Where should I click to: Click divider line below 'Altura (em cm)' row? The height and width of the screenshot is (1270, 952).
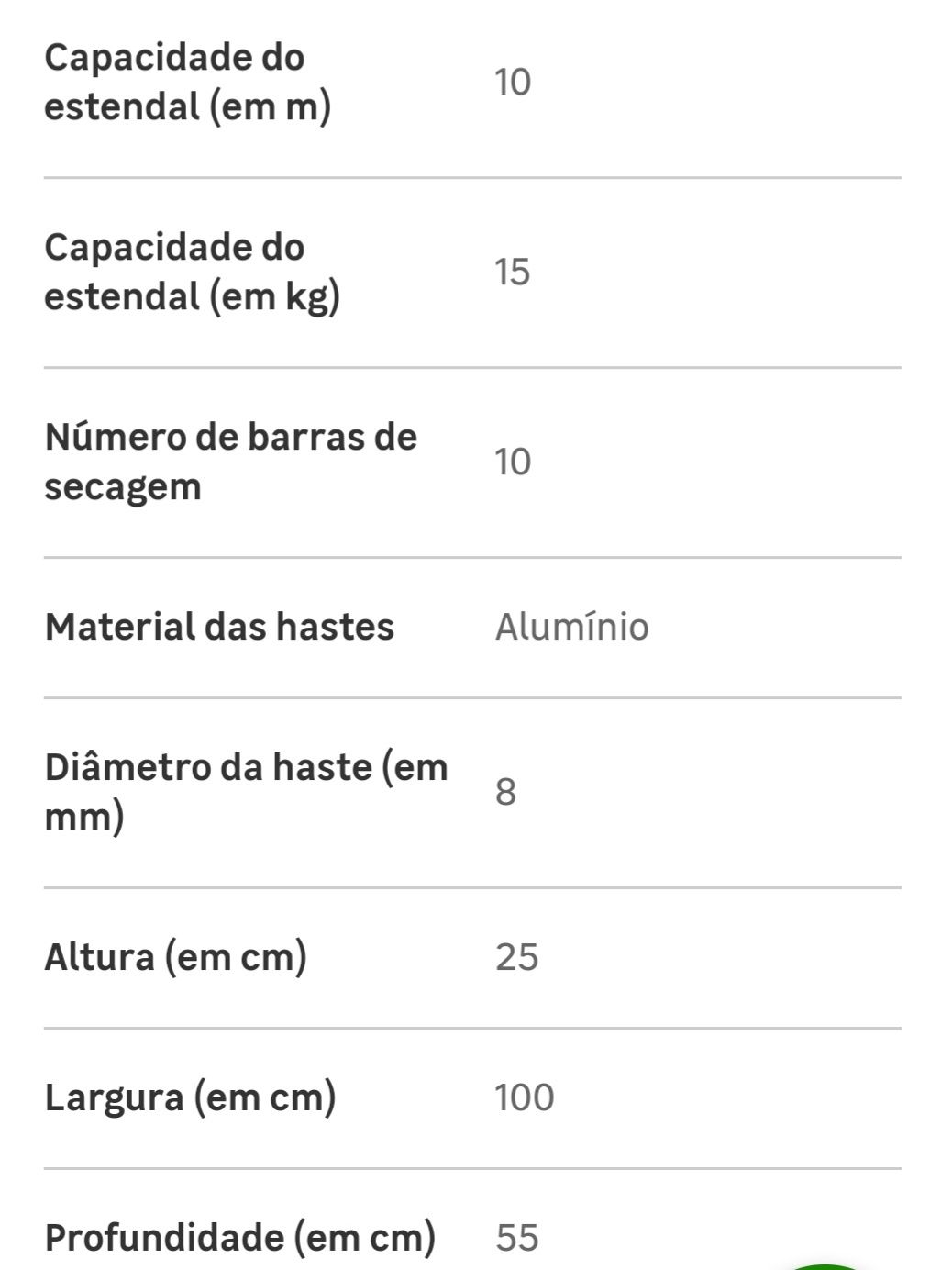click(472, 1028)
